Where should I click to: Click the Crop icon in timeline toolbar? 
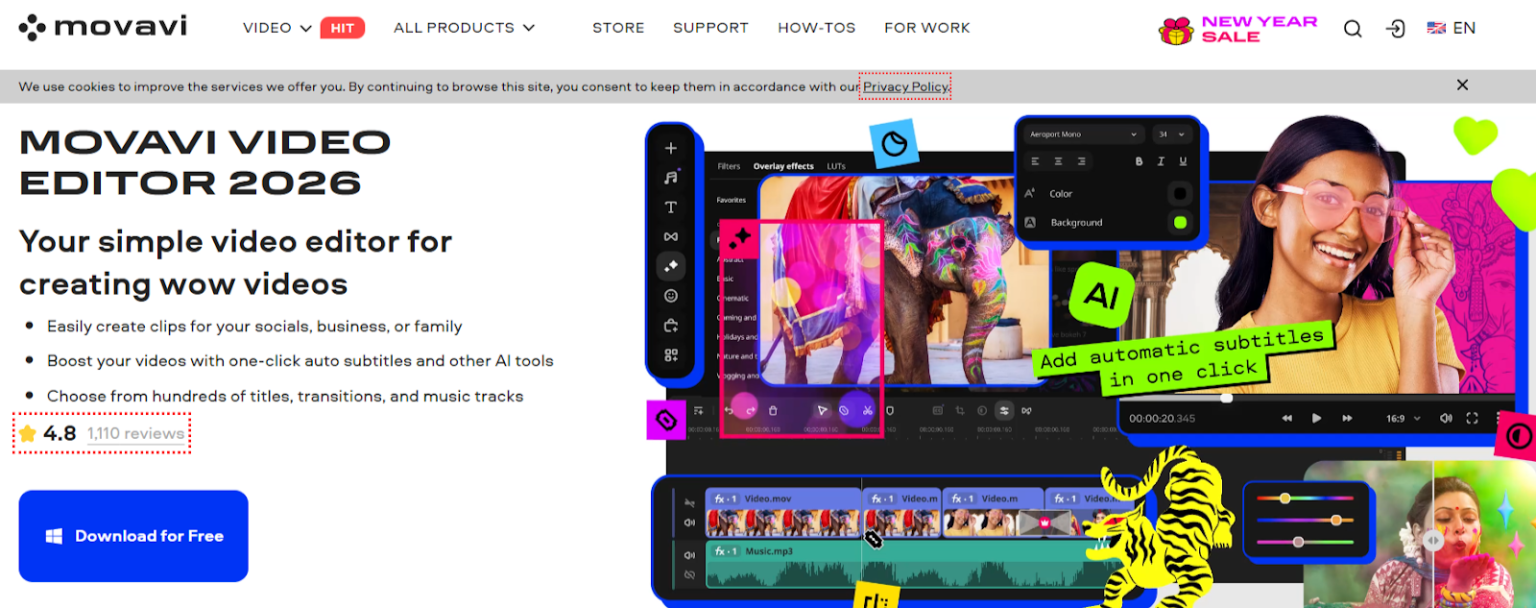(x=959, y=410)
